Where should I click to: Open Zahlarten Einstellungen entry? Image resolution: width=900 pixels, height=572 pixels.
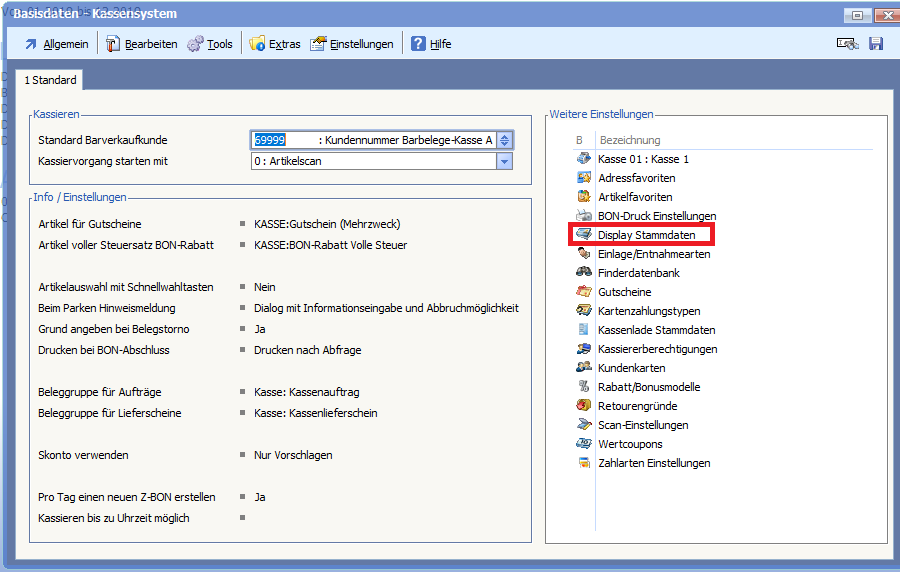654,463
